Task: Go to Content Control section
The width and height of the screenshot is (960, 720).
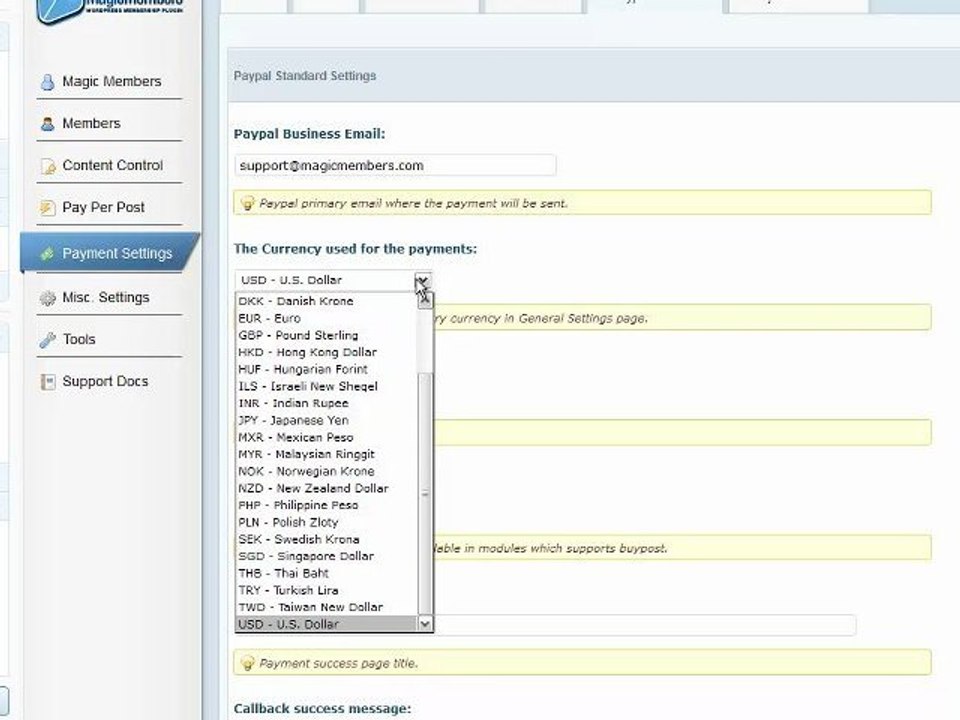Action: pos(113,165)
